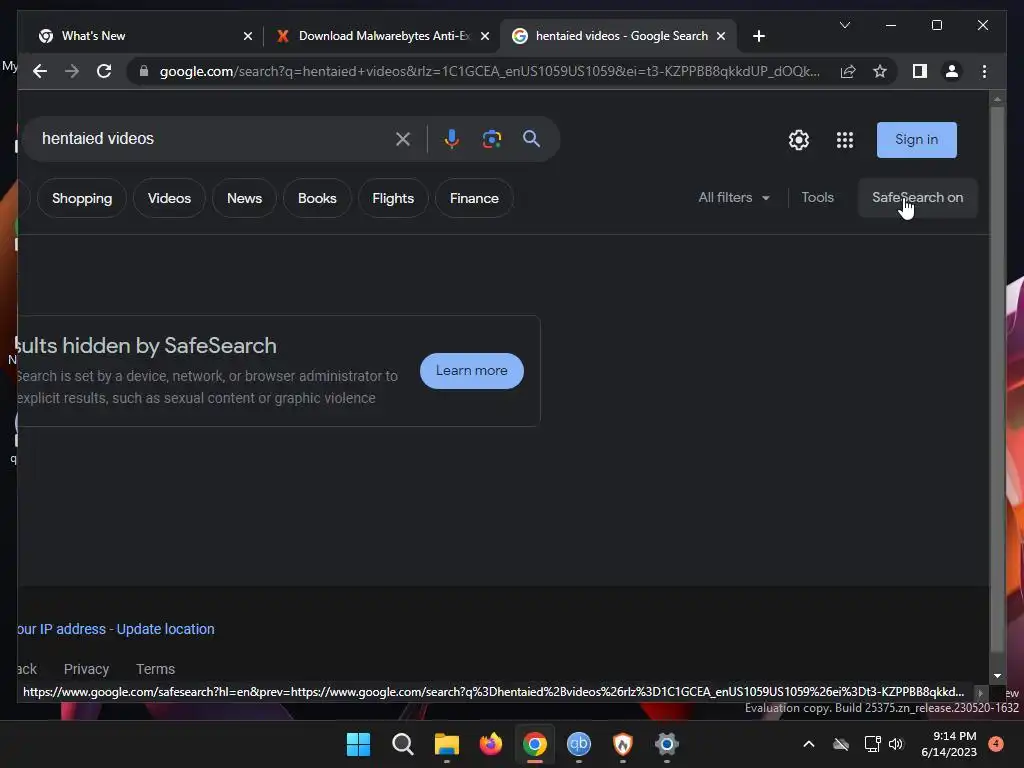Image resolution: width=1024 pixels, height=768 pixels.
Task: Open volume control in system tray
Action: click(x=896, y=744)
